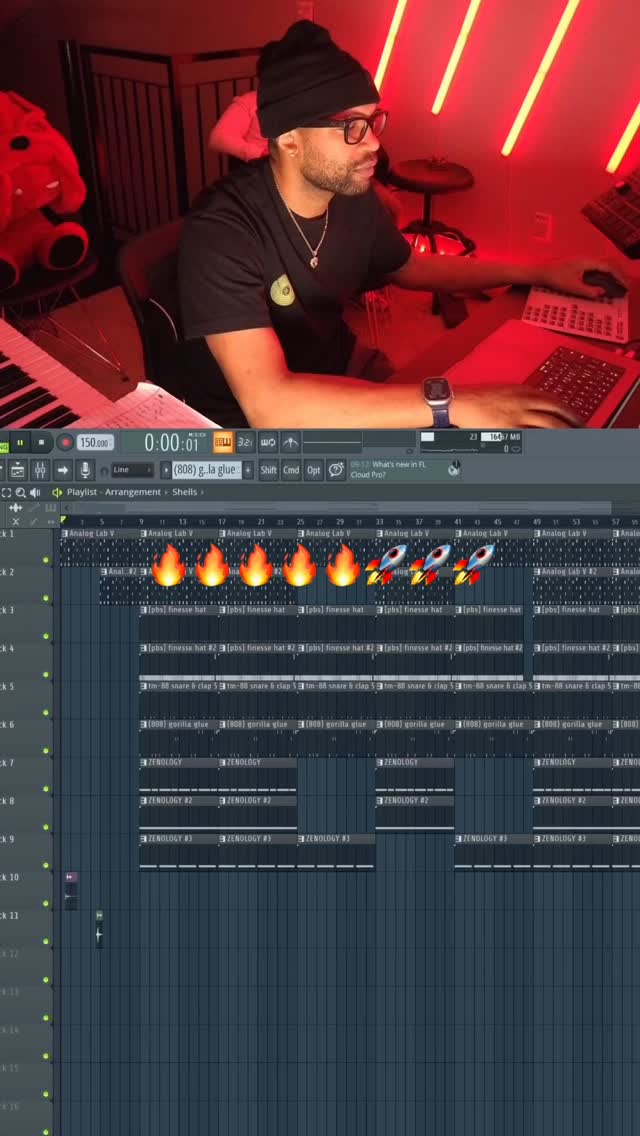640x1136 pixels.
Task: Click the X icon beside ruler
Action: pos(16,522)
